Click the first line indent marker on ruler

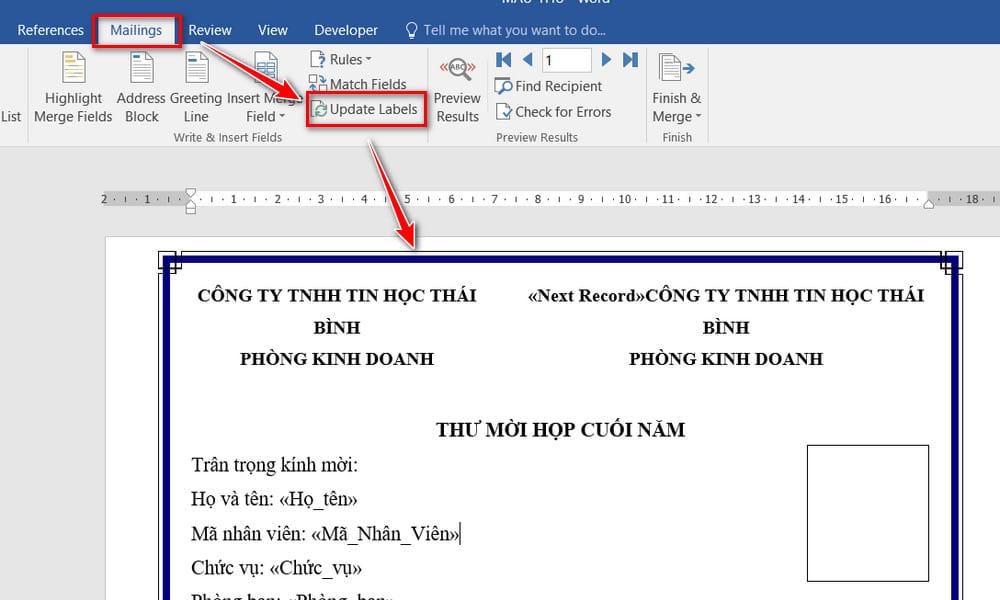click(x=190, y=193)
